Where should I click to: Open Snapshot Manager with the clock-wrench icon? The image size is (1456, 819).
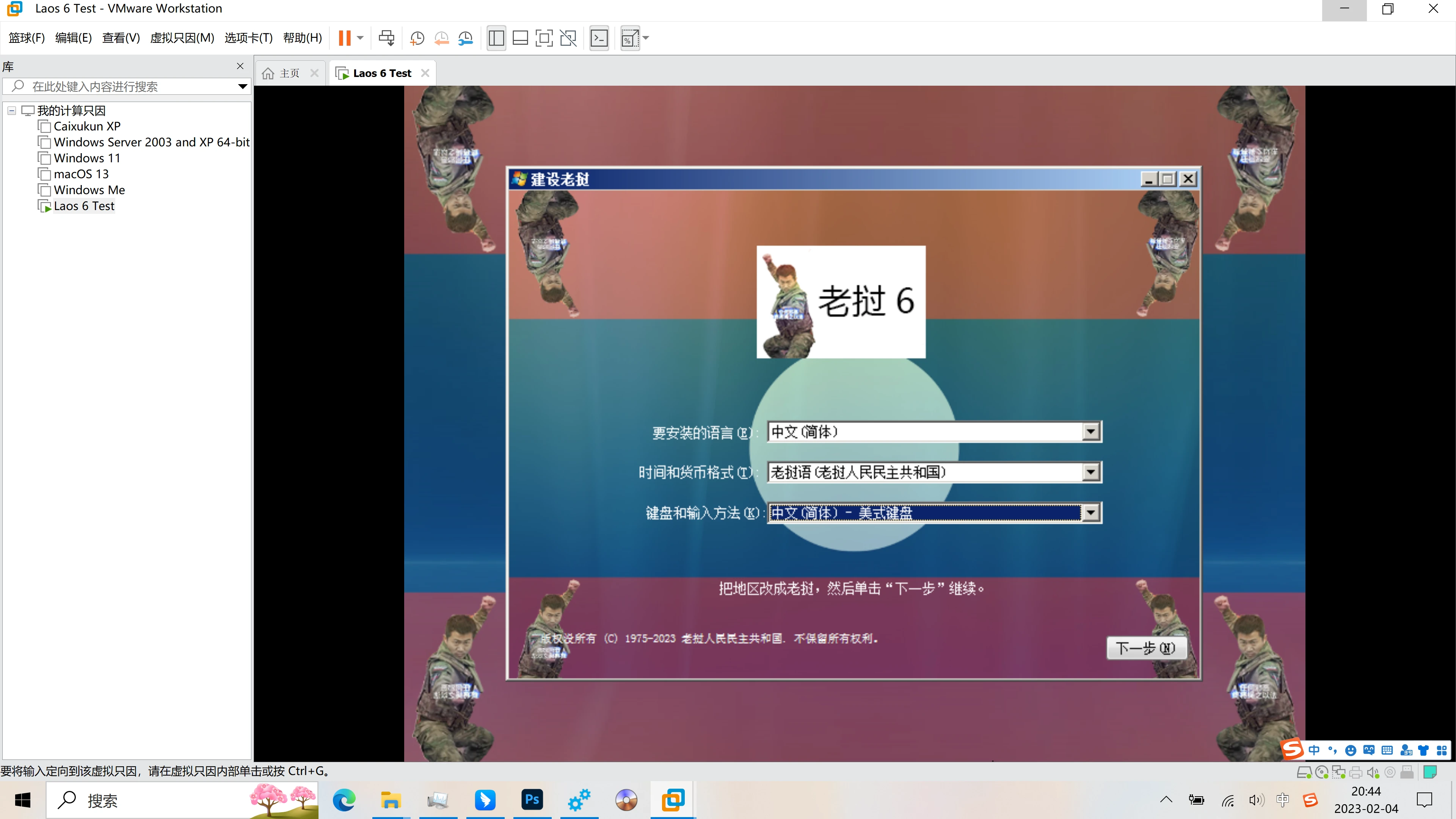coord(465,38)
